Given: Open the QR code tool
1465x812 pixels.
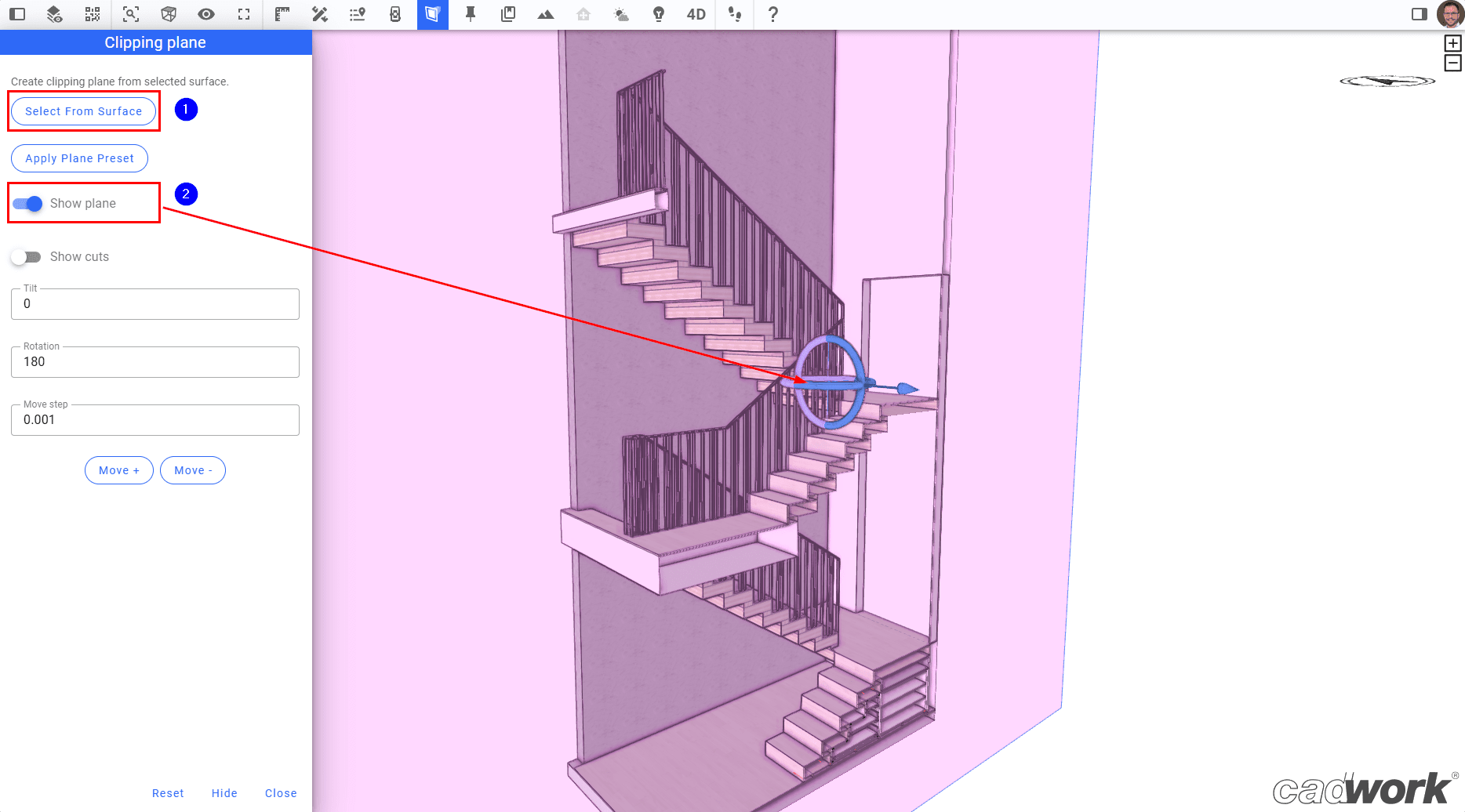Looking at the screenshot, I should click(92, 14).
